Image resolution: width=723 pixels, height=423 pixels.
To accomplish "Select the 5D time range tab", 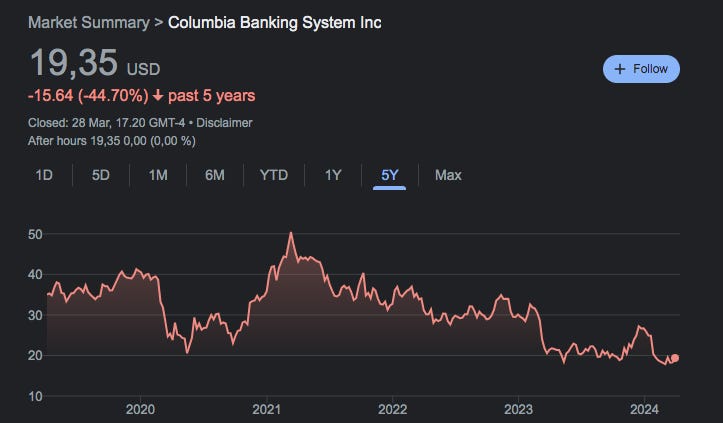I will (101, 175).
